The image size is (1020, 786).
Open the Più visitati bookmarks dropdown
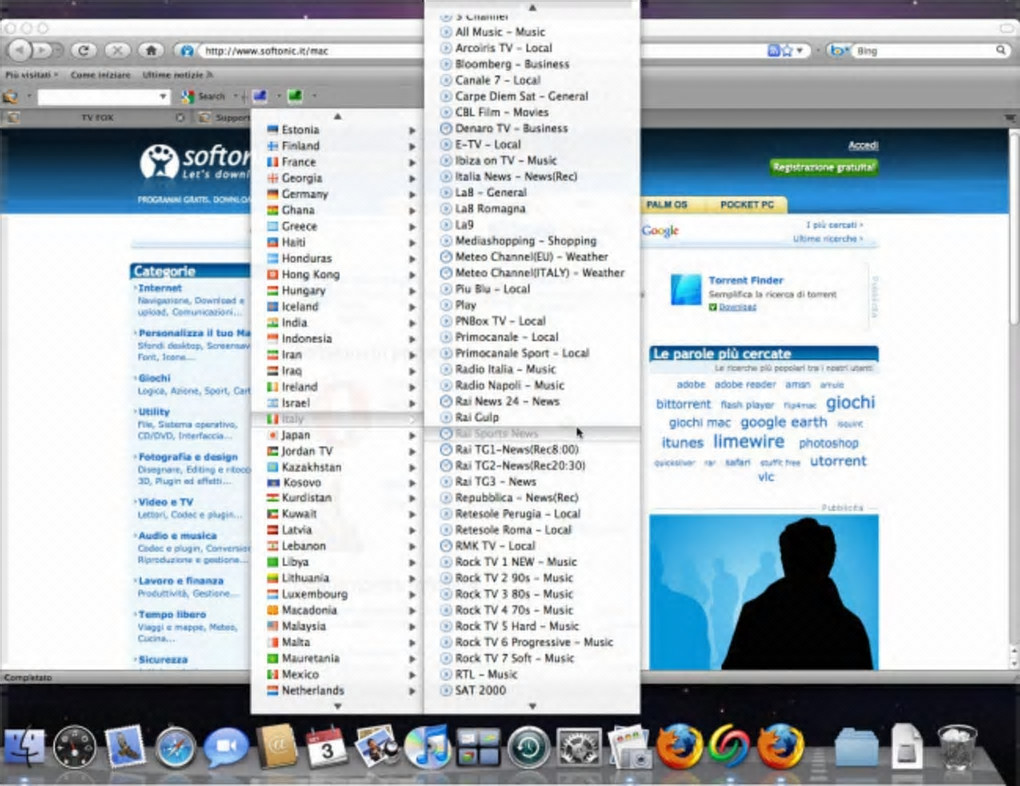(31, 75)
